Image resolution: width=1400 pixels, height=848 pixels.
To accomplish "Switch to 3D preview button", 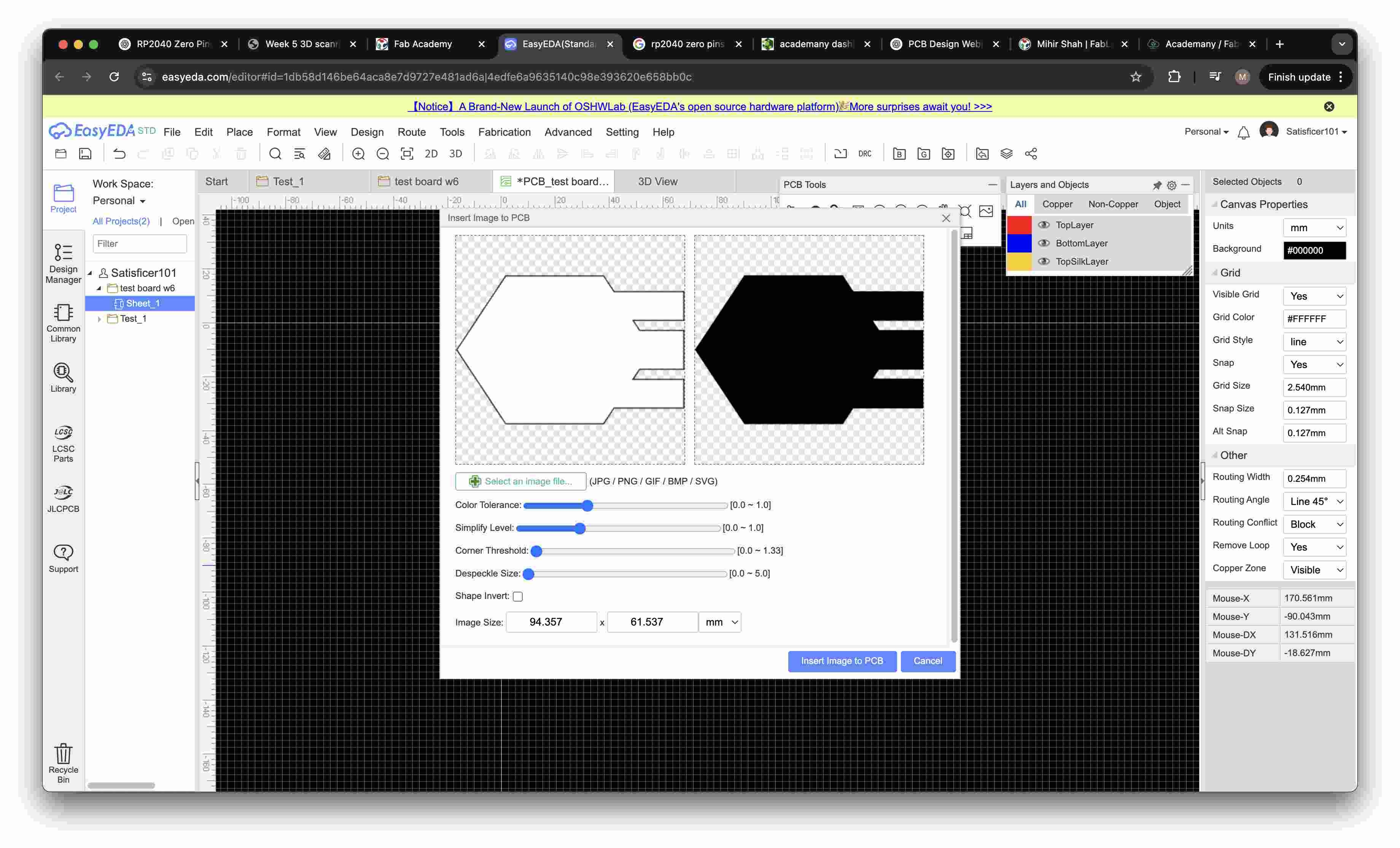I will (x=456, y=153).
